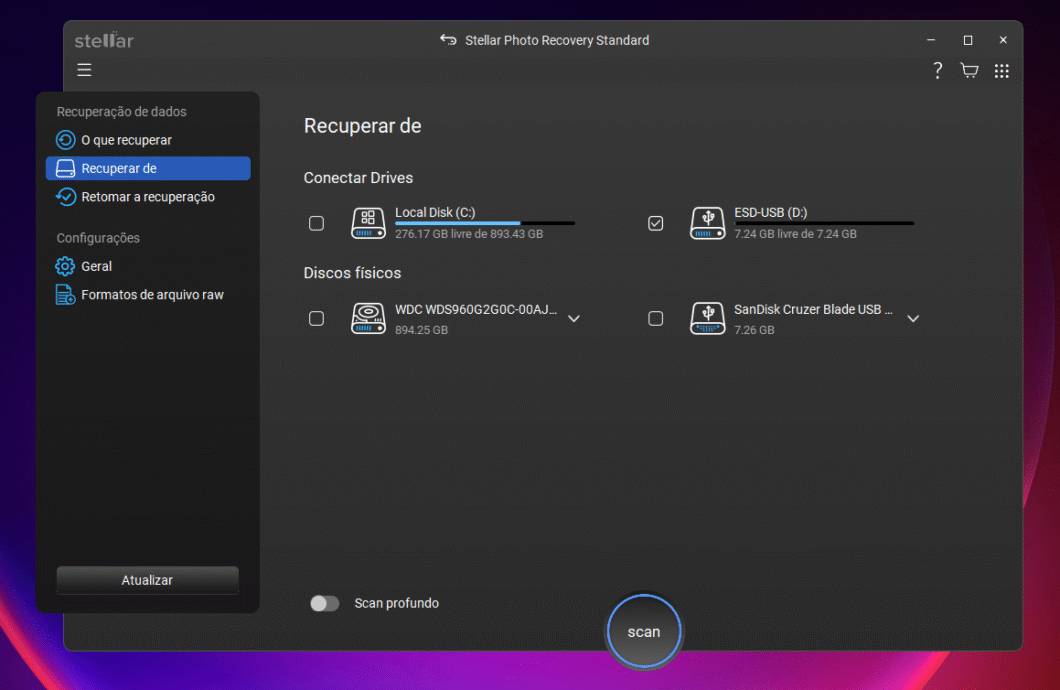The width and height of the screenshot is (1060, 690).
Task: Click the 'Retomar a recuperação' arrow icon
Action: [x=64, y=197]
